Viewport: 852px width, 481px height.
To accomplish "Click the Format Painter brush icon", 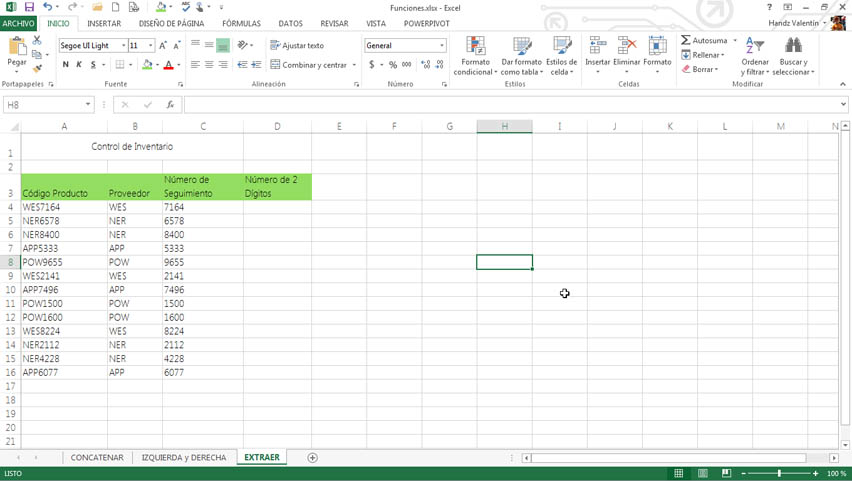I will coord(37,68).
